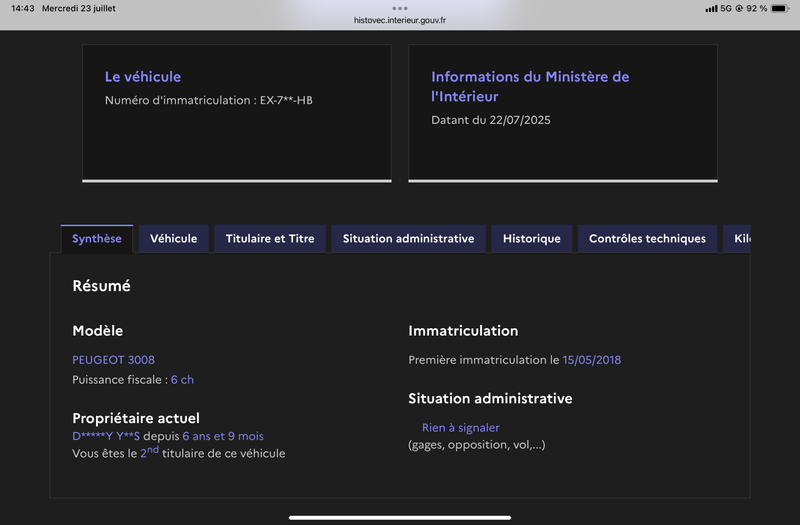Tap the 14:43 clock in status bar
This screenshot has height=525, width=800.
(22, 8)
